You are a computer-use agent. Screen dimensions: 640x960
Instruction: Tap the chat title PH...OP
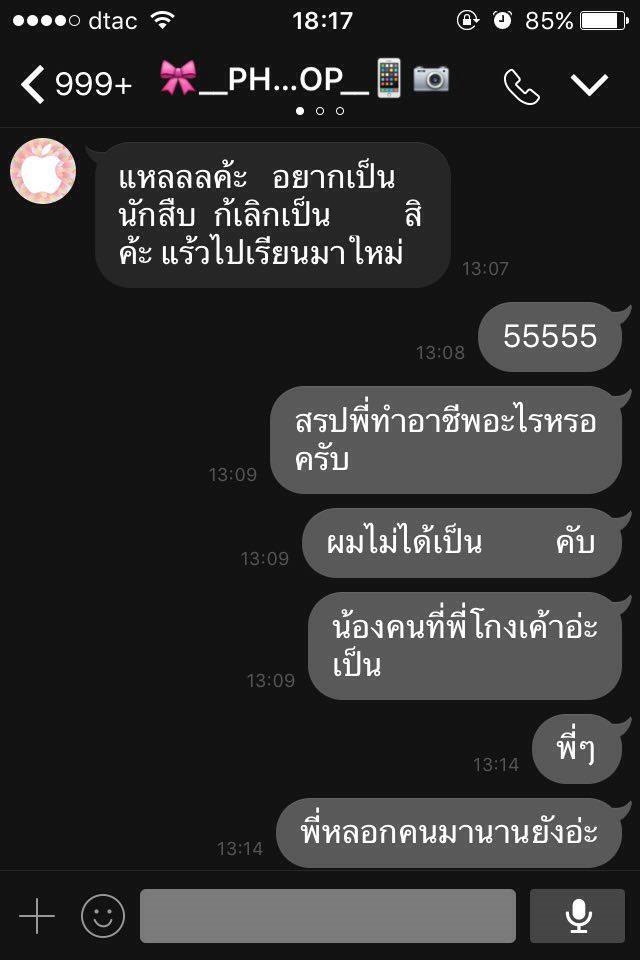(x=304, y=80)
